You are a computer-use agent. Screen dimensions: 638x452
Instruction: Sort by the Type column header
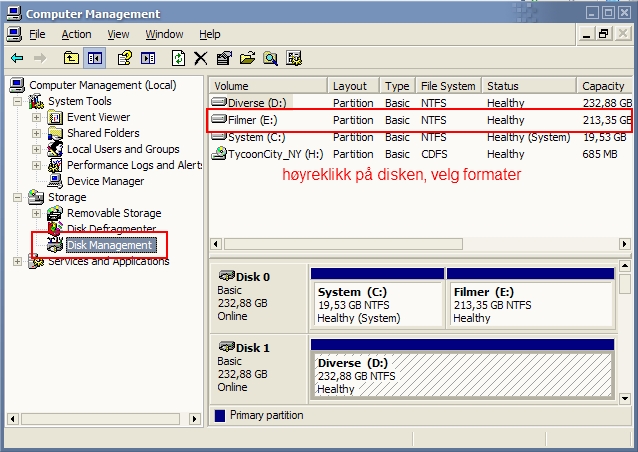pos(398,86)
